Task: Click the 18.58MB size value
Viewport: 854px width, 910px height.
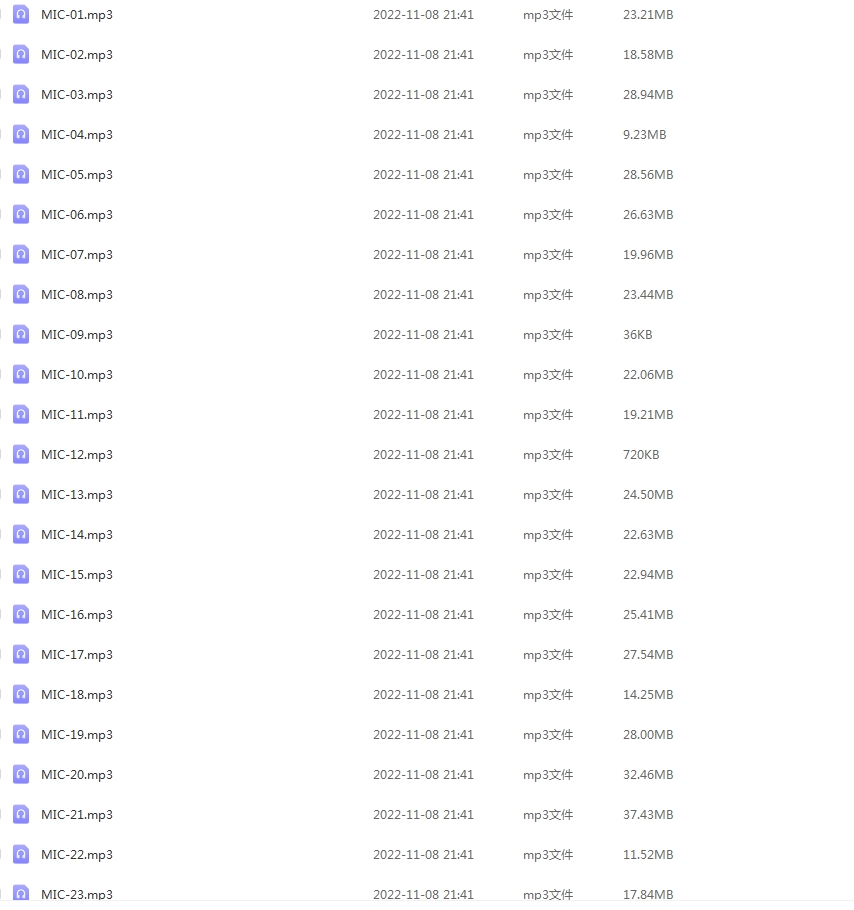Action: (648, 55)
